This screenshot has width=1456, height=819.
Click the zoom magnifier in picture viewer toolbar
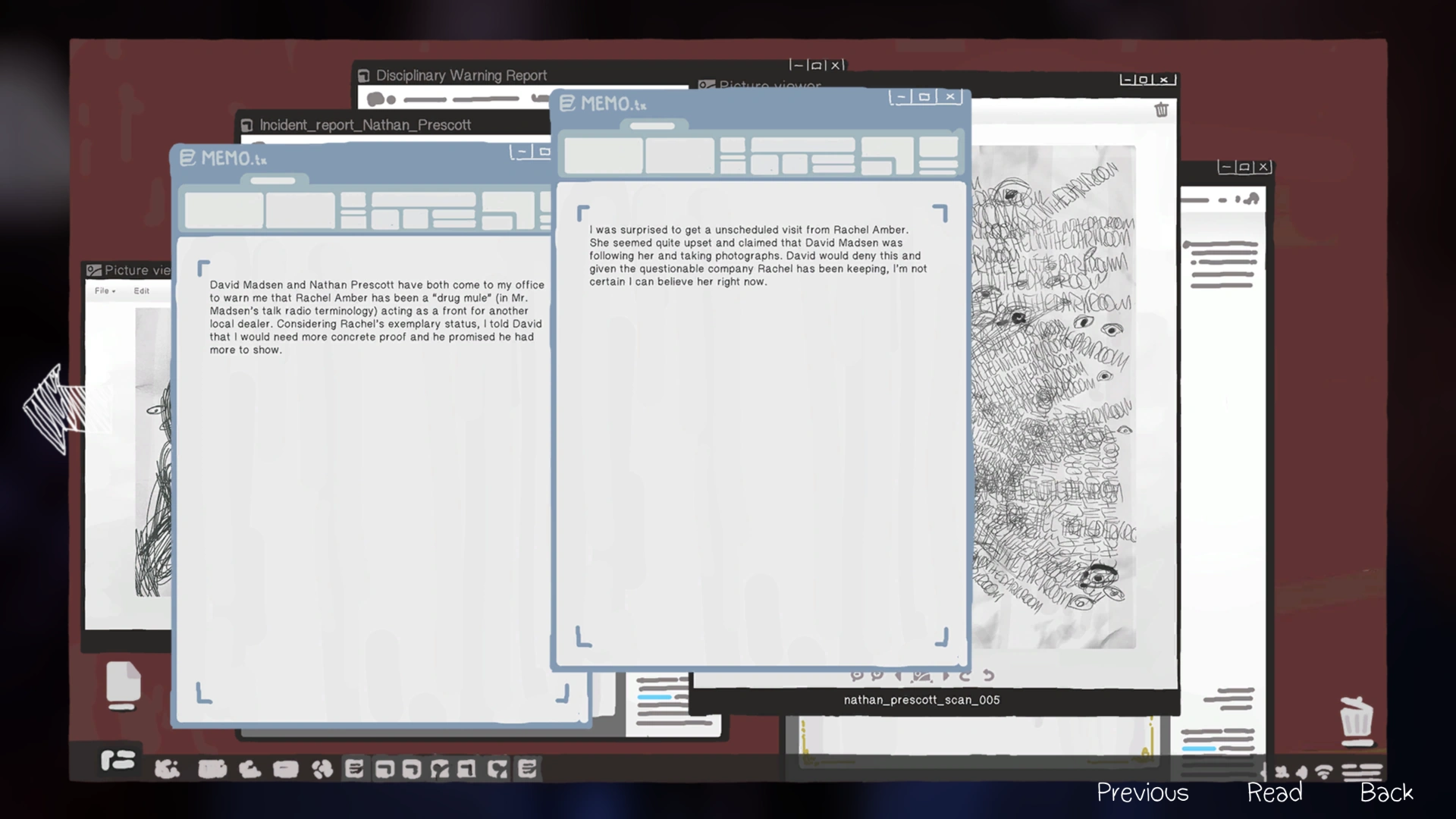pyautogui.click(x=857, y=675)
